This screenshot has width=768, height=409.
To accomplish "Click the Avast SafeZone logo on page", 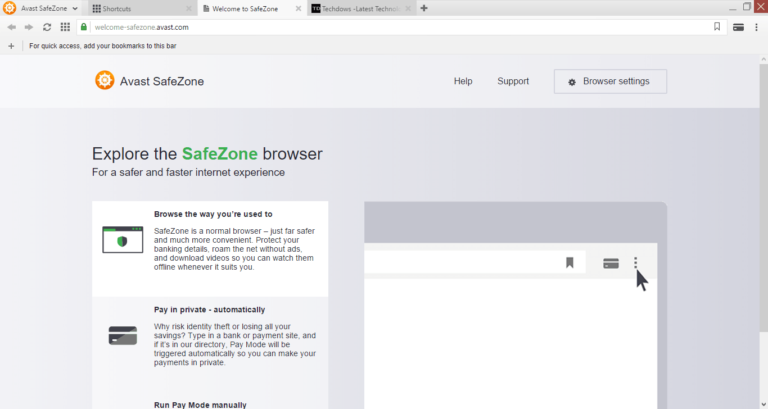I will [149, 81].
